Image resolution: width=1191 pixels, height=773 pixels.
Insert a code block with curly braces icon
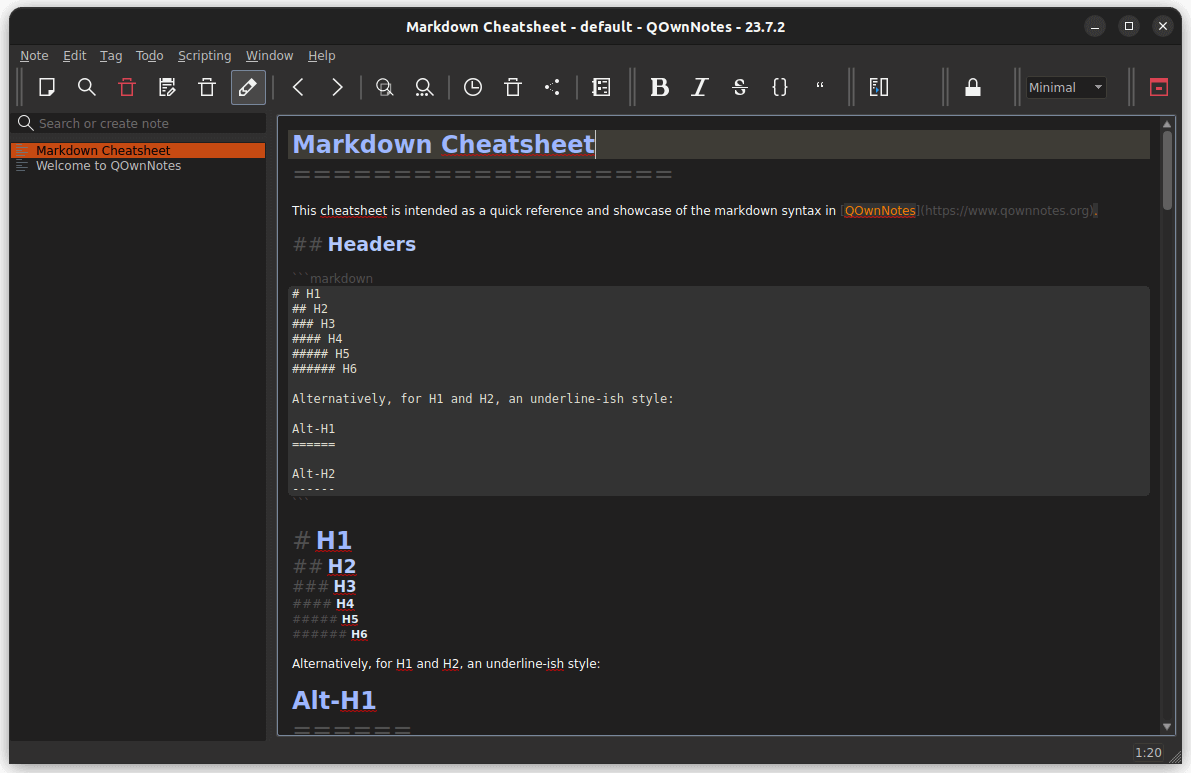click(779, 87)
